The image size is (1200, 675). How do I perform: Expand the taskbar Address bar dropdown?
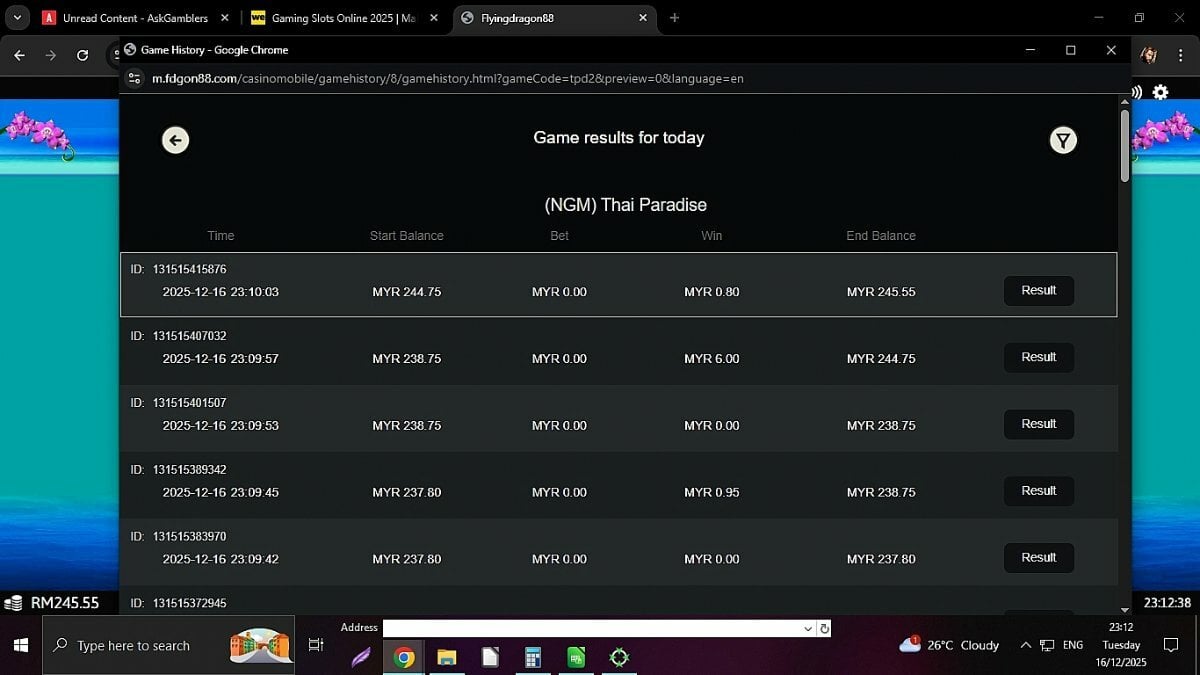point(808,628)
